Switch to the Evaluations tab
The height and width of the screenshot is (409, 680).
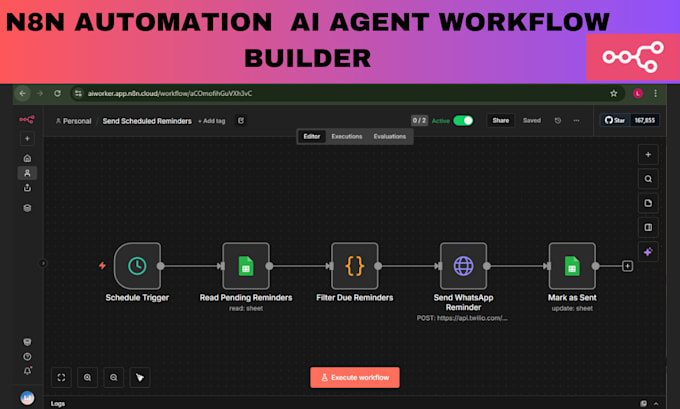click(x=389, y=136)
